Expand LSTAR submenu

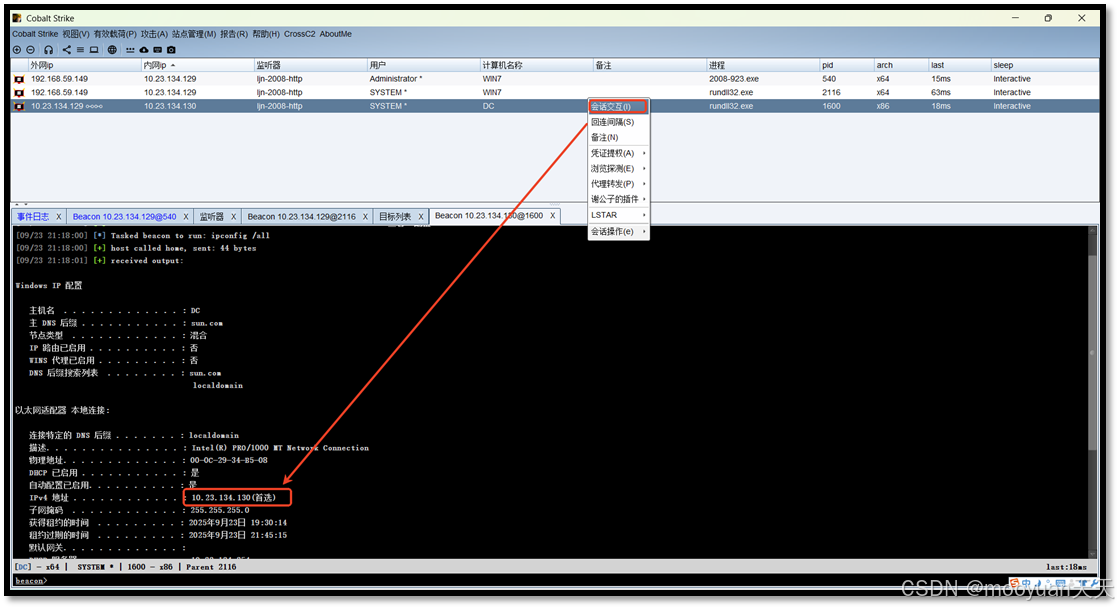pyautogui.click(x=618, y=215)
